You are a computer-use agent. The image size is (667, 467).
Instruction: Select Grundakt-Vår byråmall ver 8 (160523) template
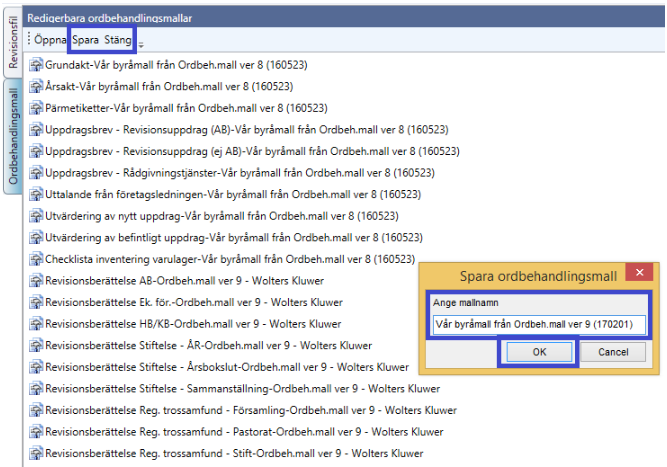pos(176,65)
